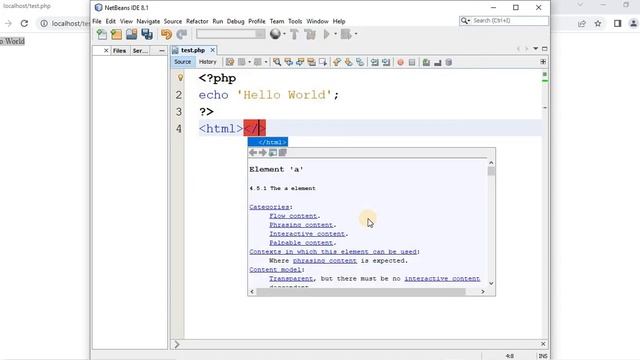Select the </html> completion suggestion
640x360 pixels.
[268, 142]
